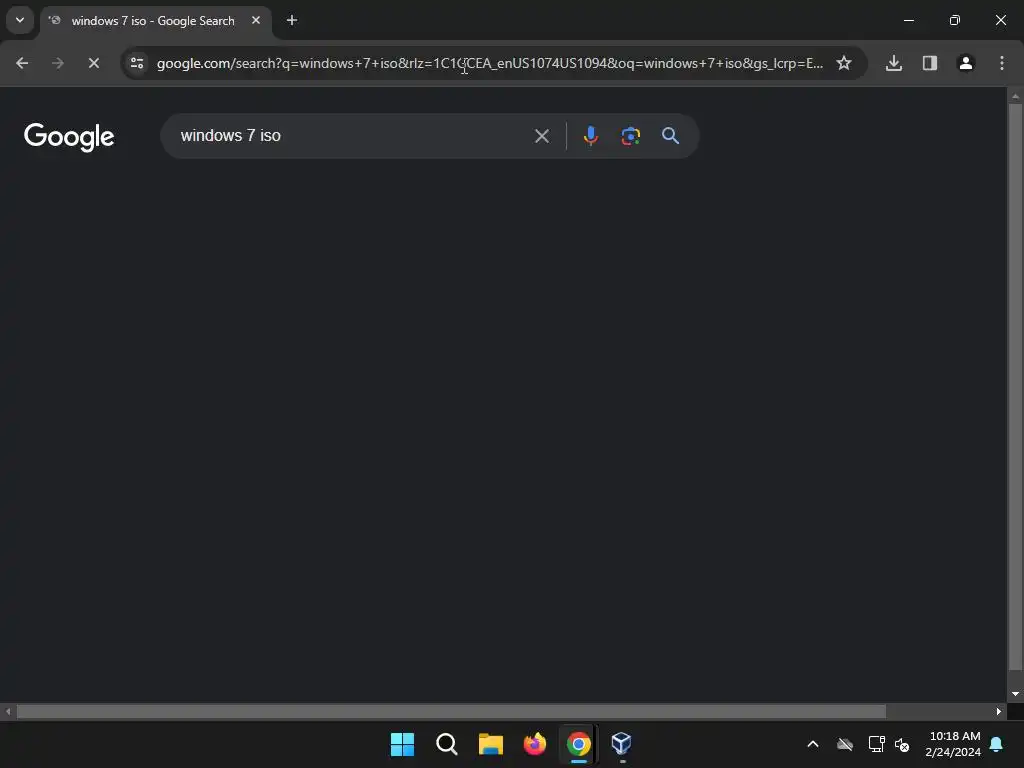Screen dimensions: 1024x768
Task: Go back to the previous page
Action: (x=22, y=63)
